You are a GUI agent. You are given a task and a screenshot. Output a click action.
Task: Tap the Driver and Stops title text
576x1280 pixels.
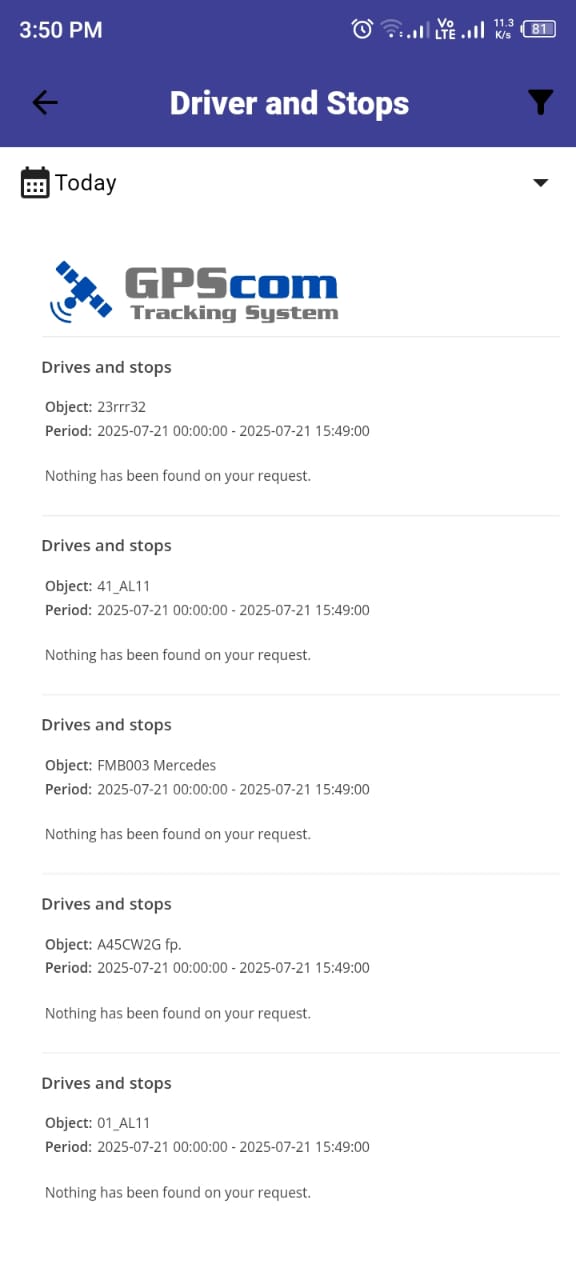click(x=289, y=102)
